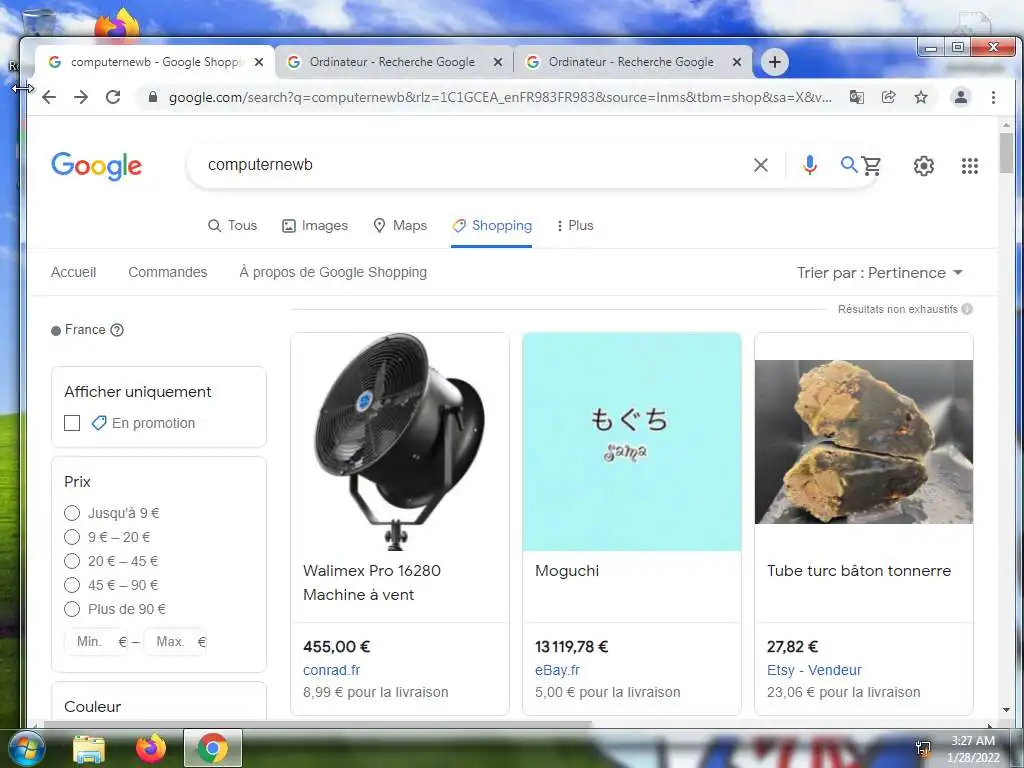Open the Tous search results tab
This screenshot has width=1024, height=768.
coord(232,226)
